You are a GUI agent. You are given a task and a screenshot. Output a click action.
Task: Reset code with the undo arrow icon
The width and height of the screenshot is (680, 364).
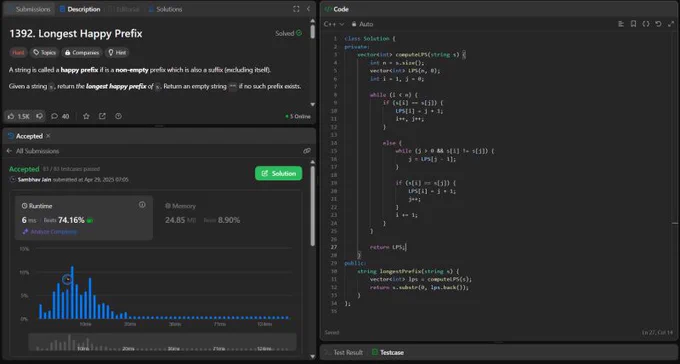(x=658, y=24)
